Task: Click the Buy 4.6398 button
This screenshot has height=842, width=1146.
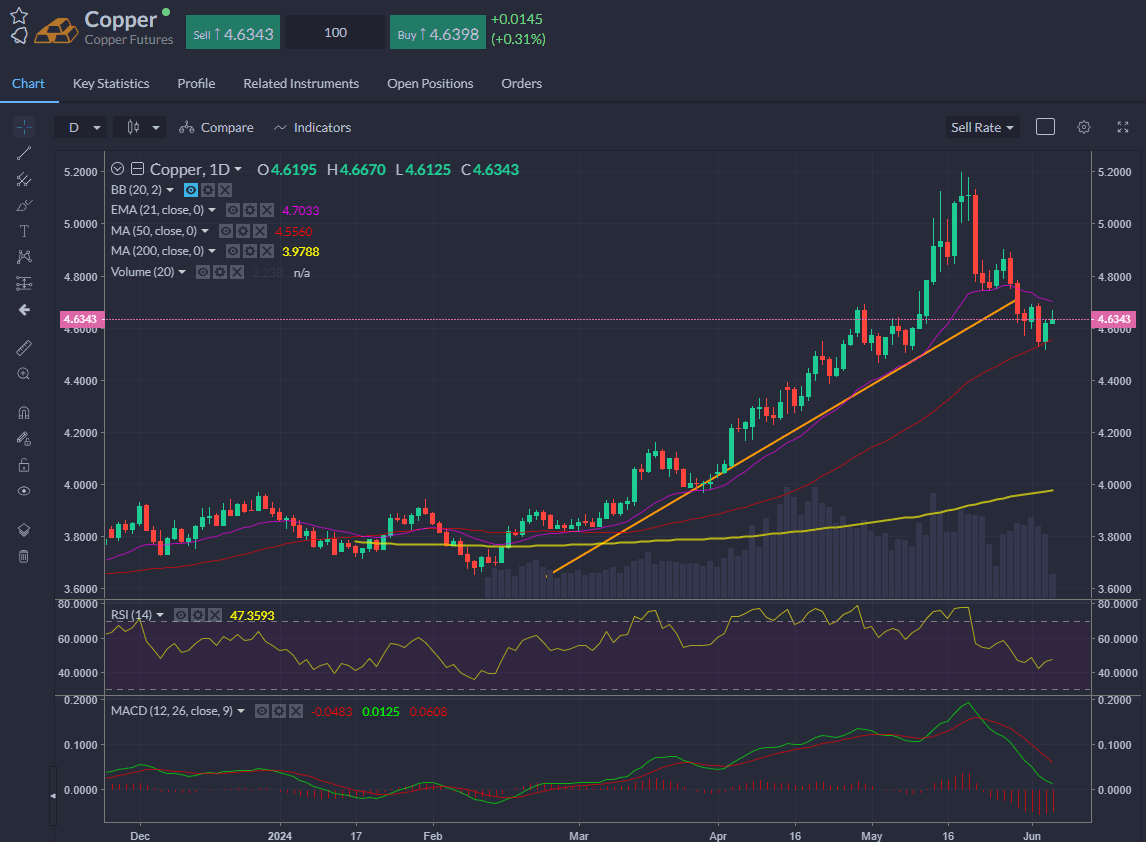Action: pos(438,33)
